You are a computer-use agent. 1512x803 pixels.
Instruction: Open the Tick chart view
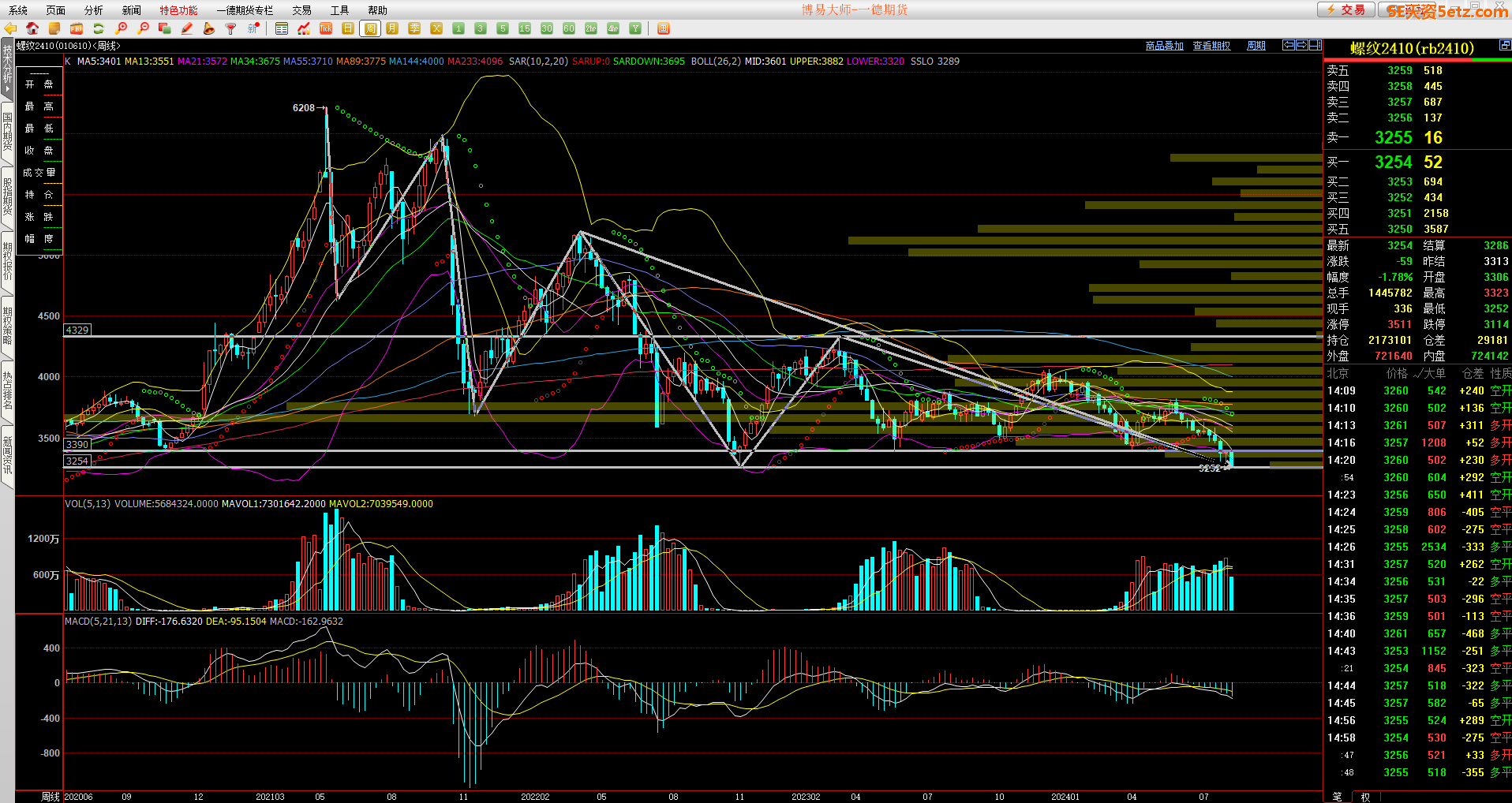326,28
